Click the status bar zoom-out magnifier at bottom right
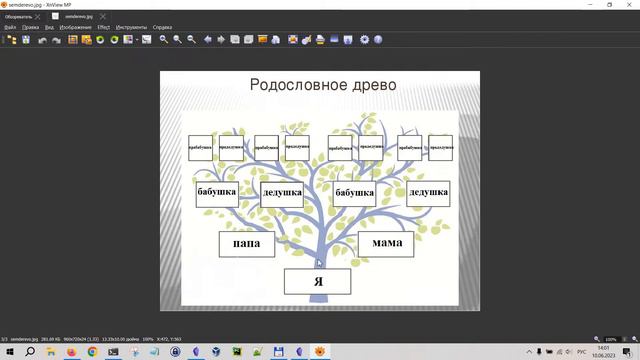This screenshot has width=640, height=360. pyautogui.click(x=597, y=339)
